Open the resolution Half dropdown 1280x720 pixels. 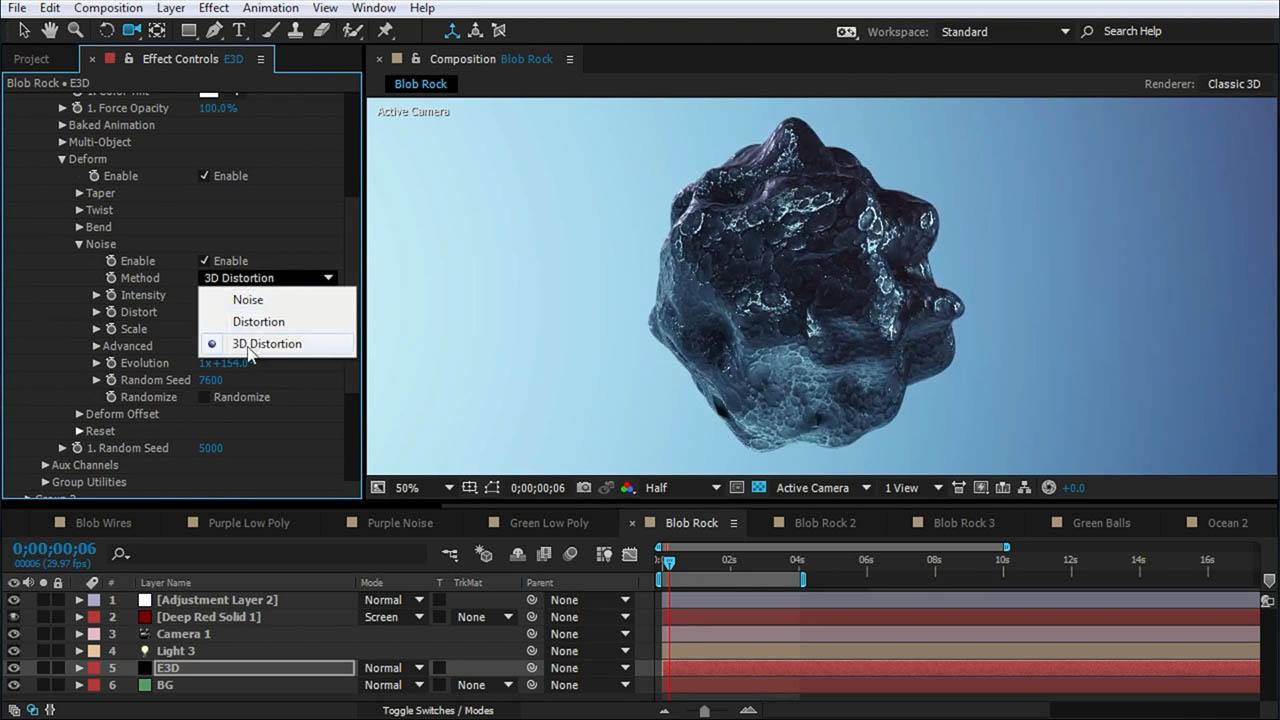[x=683, y=488]
